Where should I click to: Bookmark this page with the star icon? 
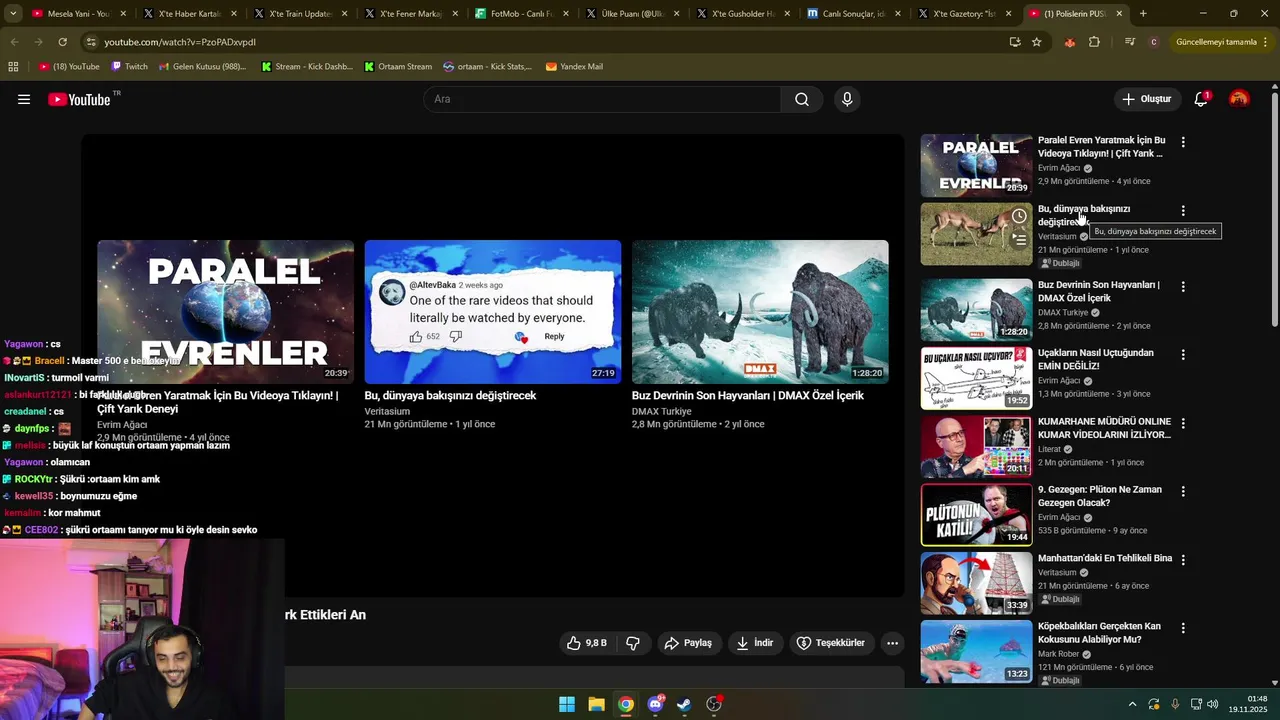(1037, 42)
